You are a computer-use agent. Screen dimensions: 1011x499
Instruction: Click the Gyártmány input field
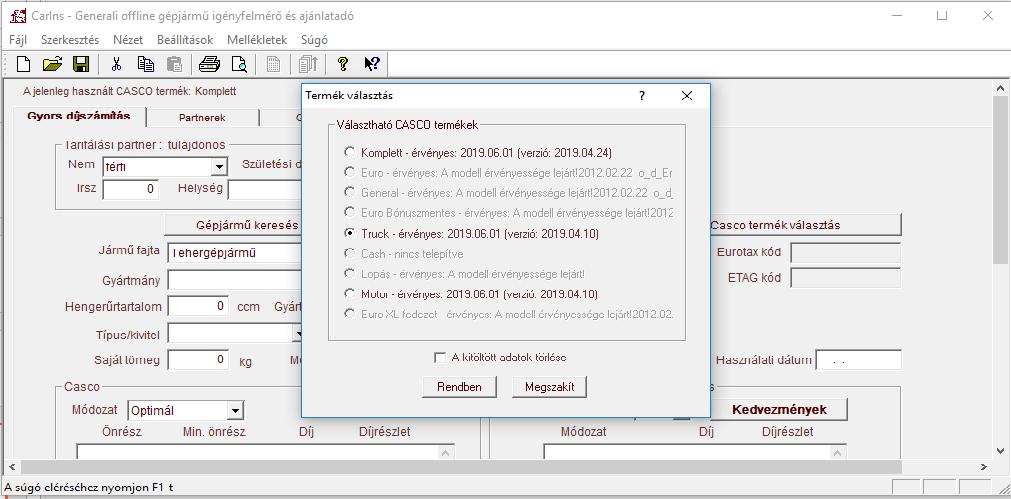[x=235, y=280]
